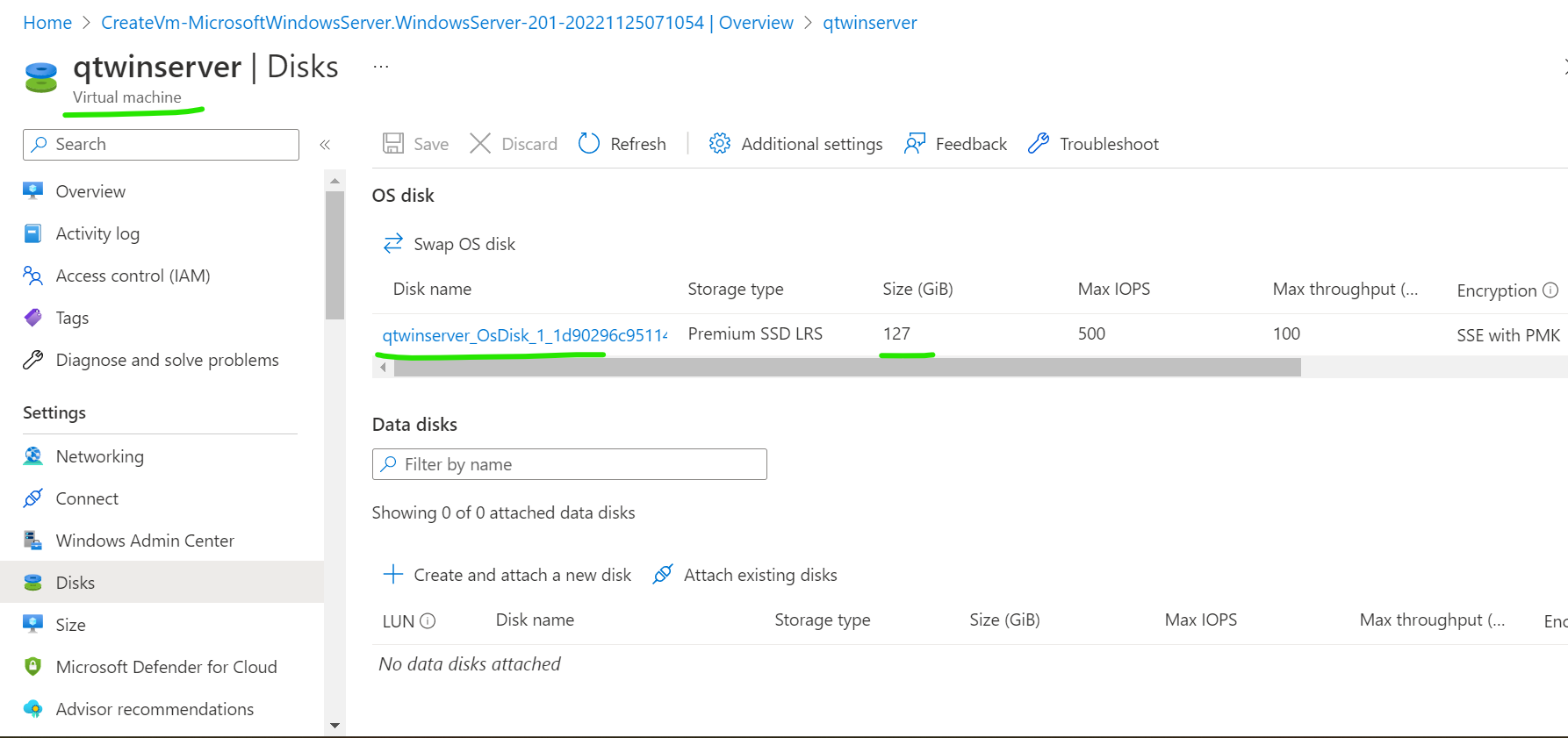The width and height of the screenshot is (1568, 738).
Task: Click Attach existing disks button
Action: tap(744, 575)
